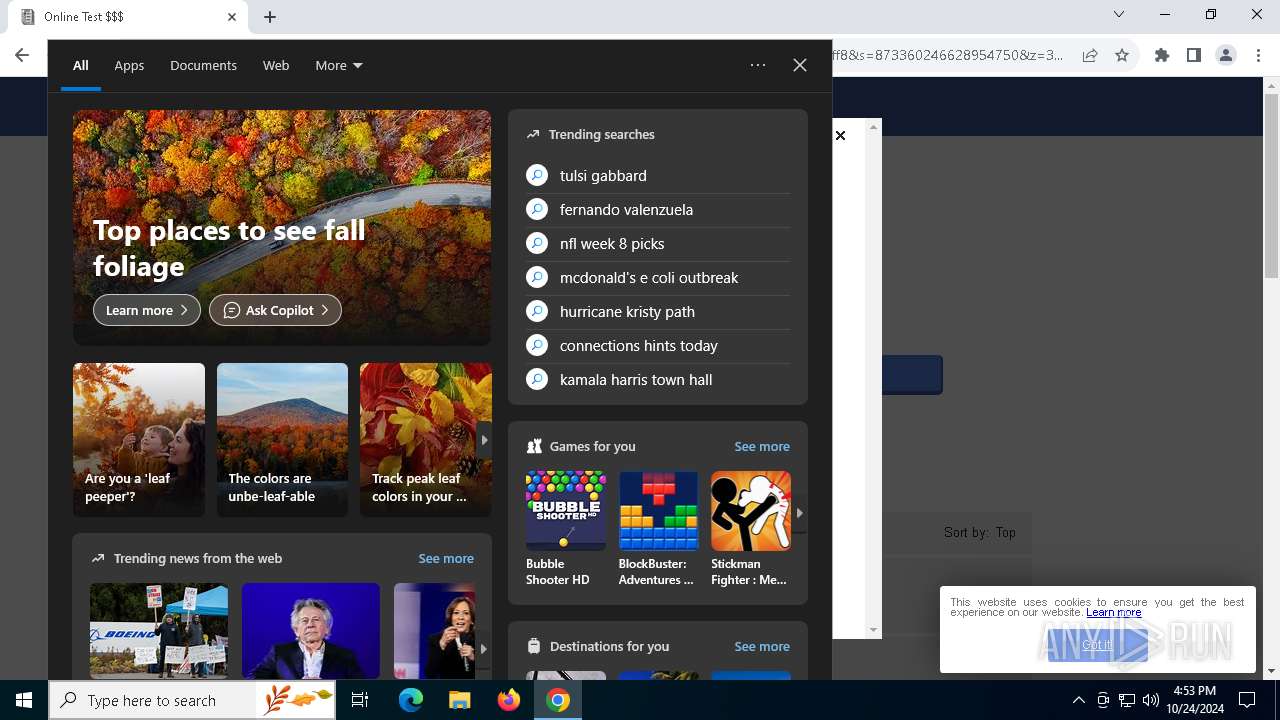Open the Boeing strike news thumbnail
This screenshot has width=1280, height=720.
[x=159, y=631]
